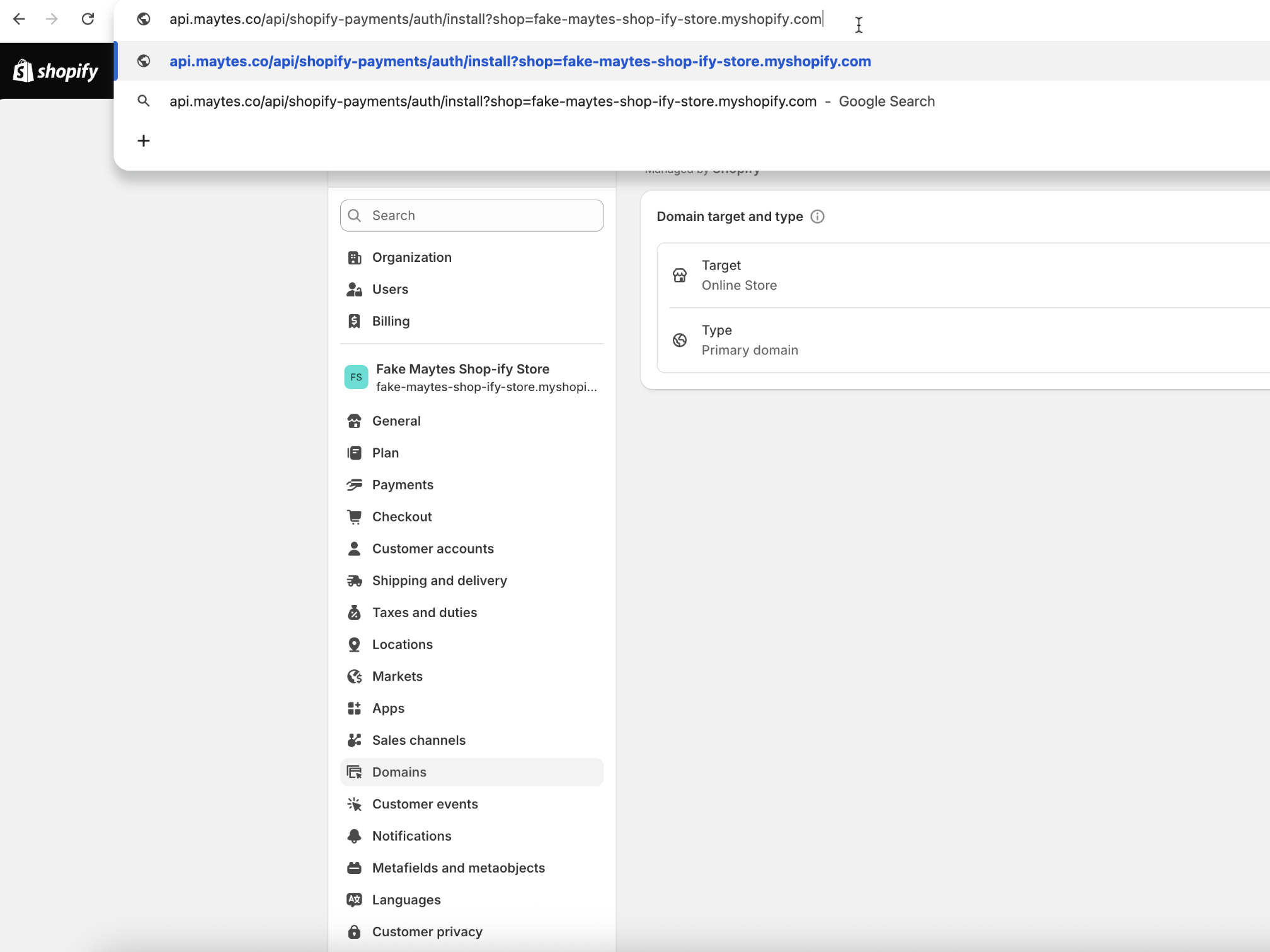
Task: Click the Shopify logo
Action: coord(56,71)
